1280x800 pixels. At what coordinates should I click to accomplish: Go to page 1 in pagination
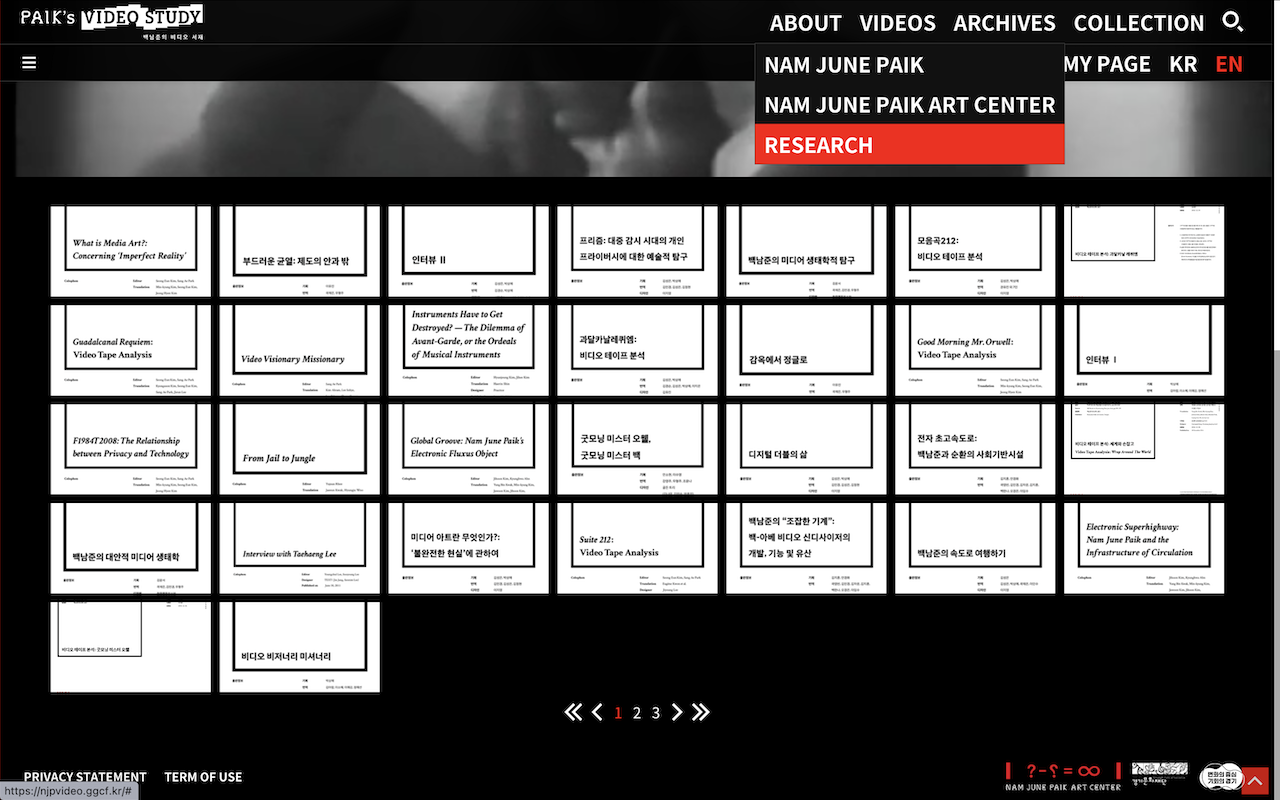pyautogui.click(x=618, y=713)
